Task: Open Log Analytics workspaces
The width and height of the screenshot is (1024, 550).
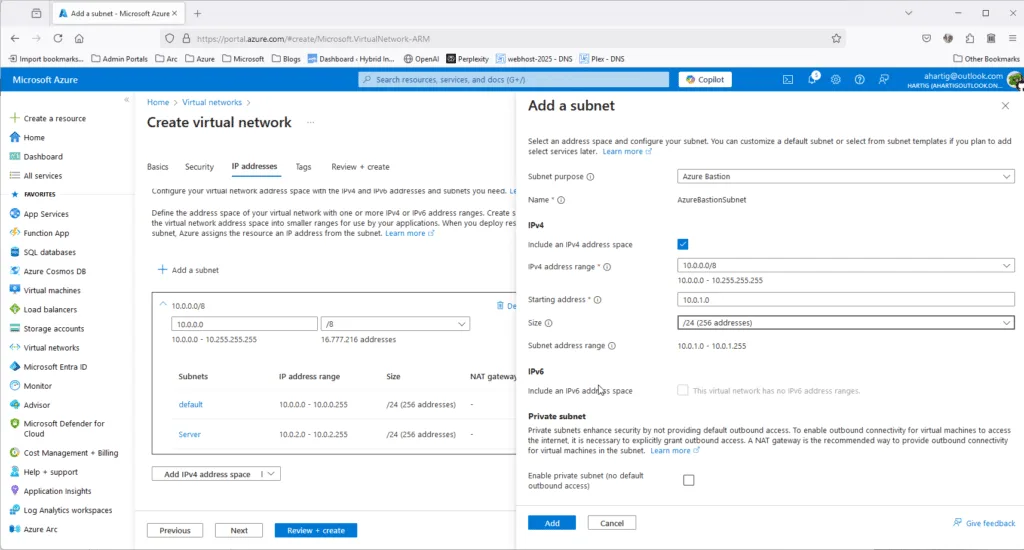Action: (61, 510)
